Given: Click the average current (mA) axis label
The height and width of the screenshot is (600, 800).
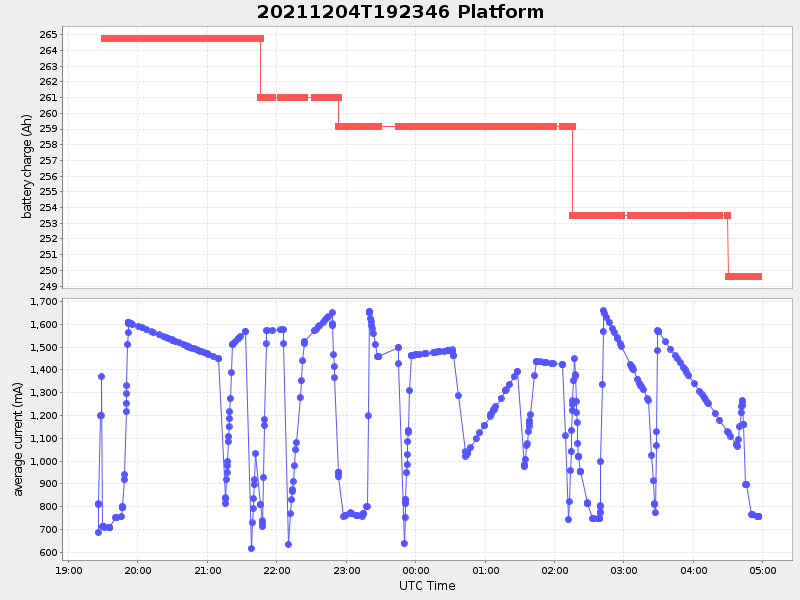Looking at the screenshot, I should 18,439.
